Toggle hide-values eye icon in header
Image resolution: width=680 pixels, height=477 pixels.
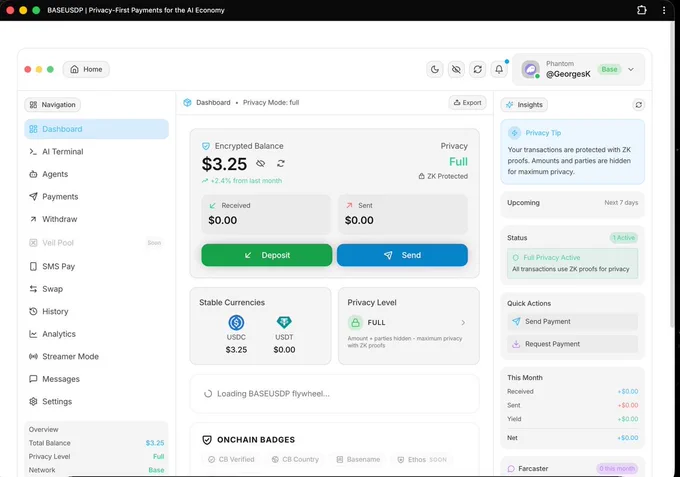456,69
